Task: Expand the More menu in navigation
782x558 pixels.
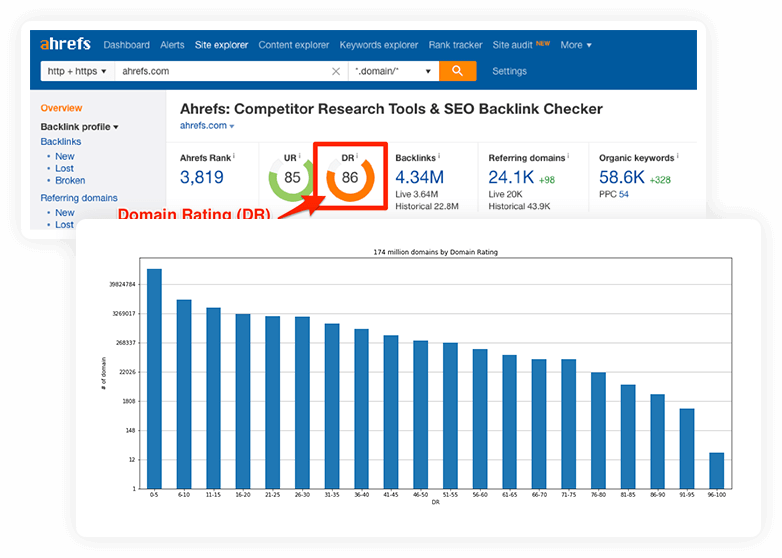Action: (x=576, y=45)
